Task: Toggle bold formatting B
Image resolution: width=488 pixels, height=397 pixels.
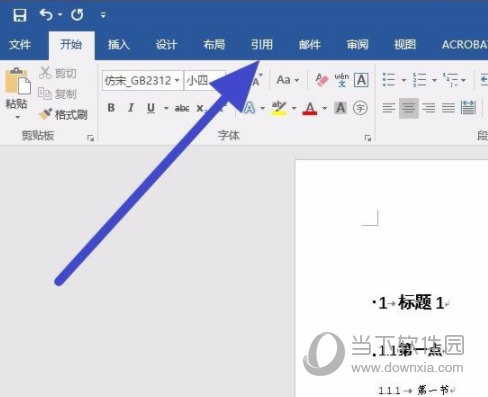Action: 111,108
